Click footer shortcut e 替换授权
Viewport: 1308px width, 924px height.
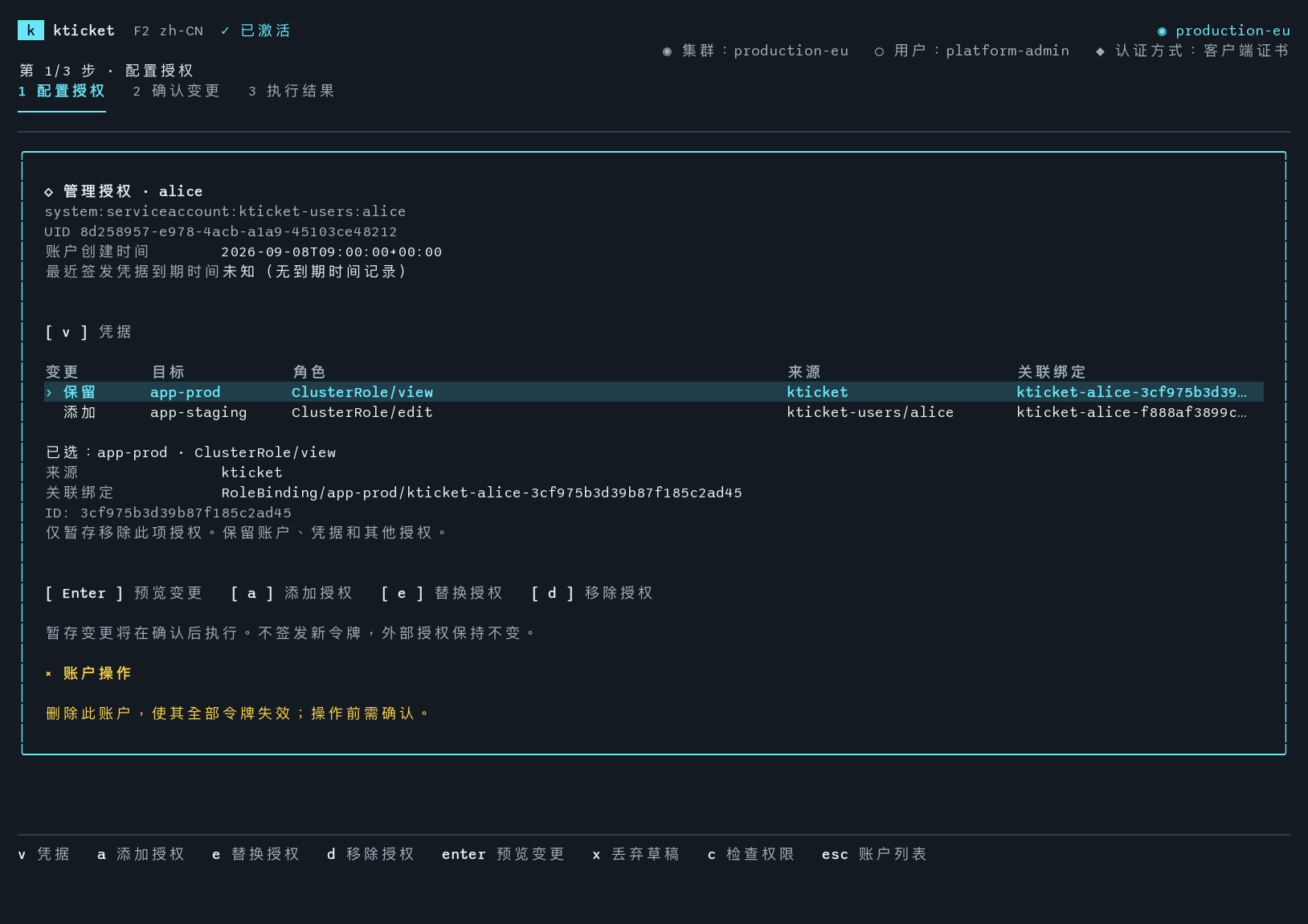(256, 854)
